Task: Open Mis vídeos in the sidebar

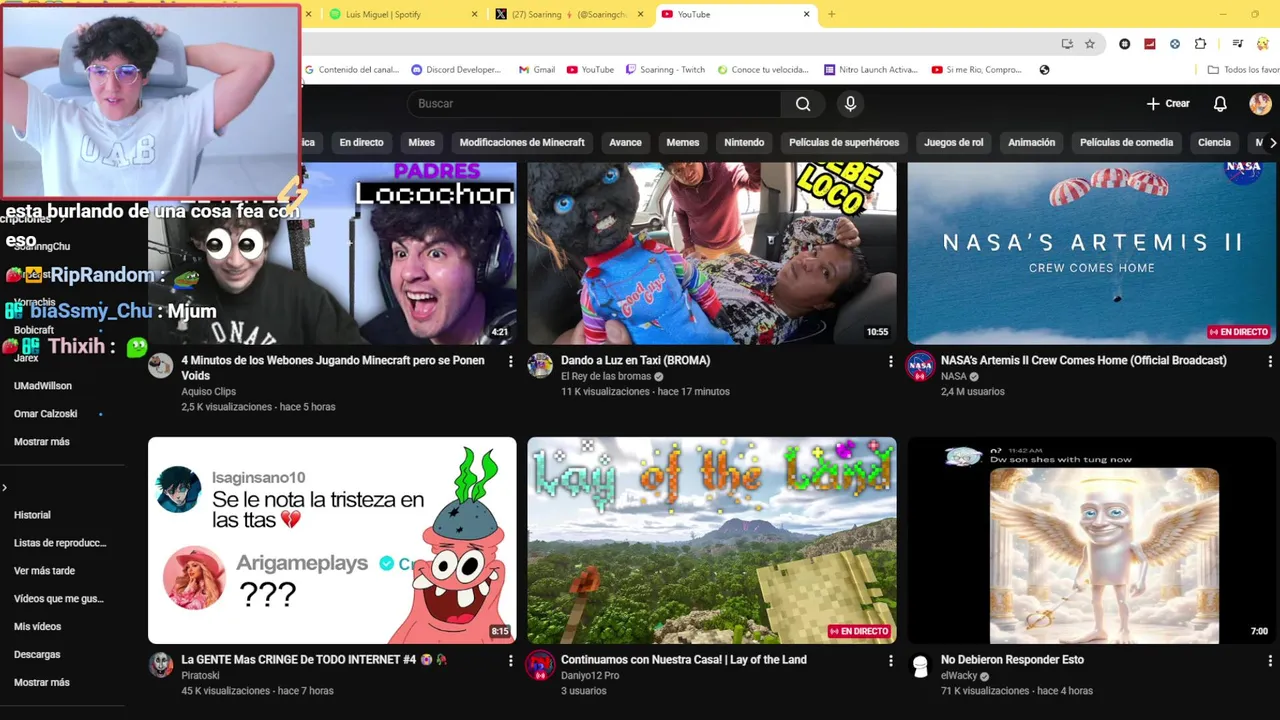Action: (x=37, y=627)
